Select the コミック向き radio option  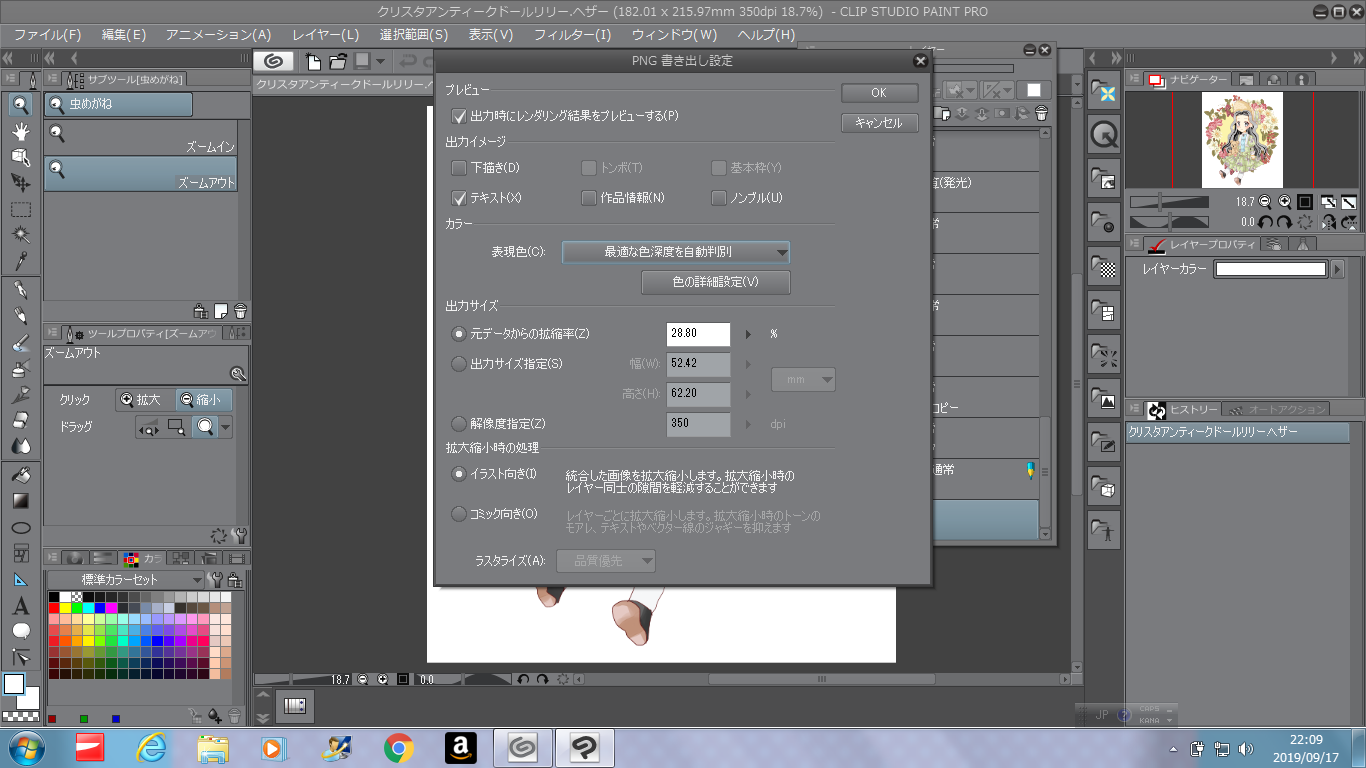click(x=459, y=514)
